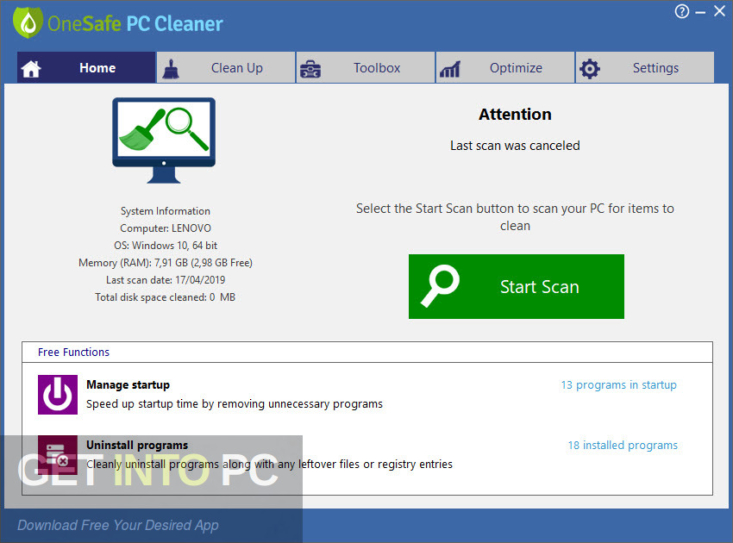Select the Uninstall programs title
The image size is (733, 543).
click(137, 445)
